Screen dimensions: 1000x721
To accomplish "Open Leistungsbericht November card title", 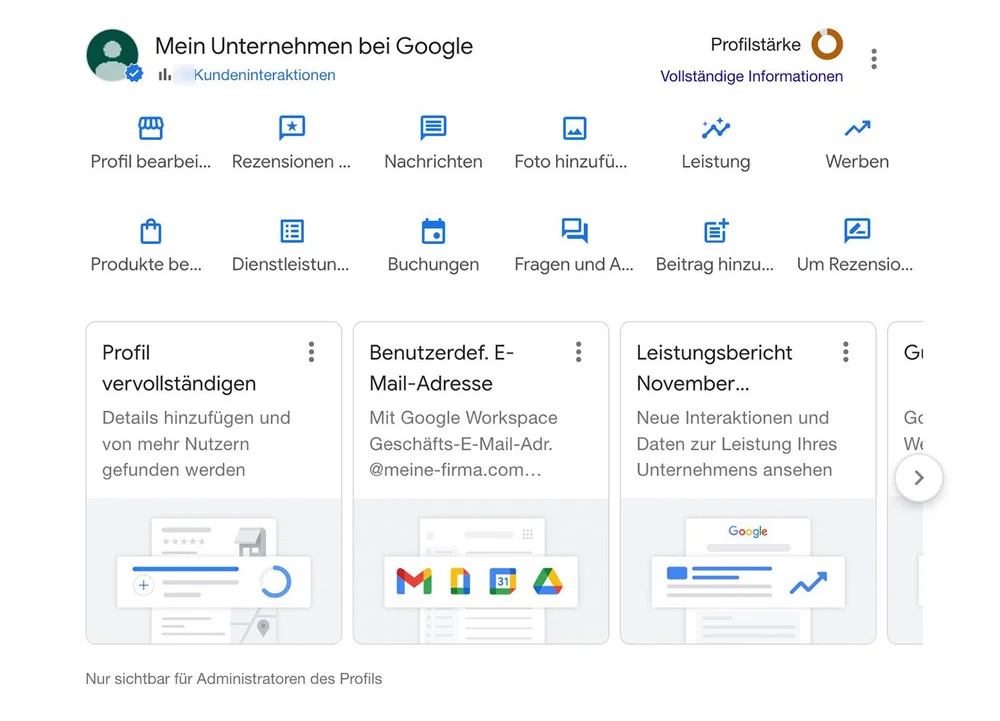I will tap(714, 368).
